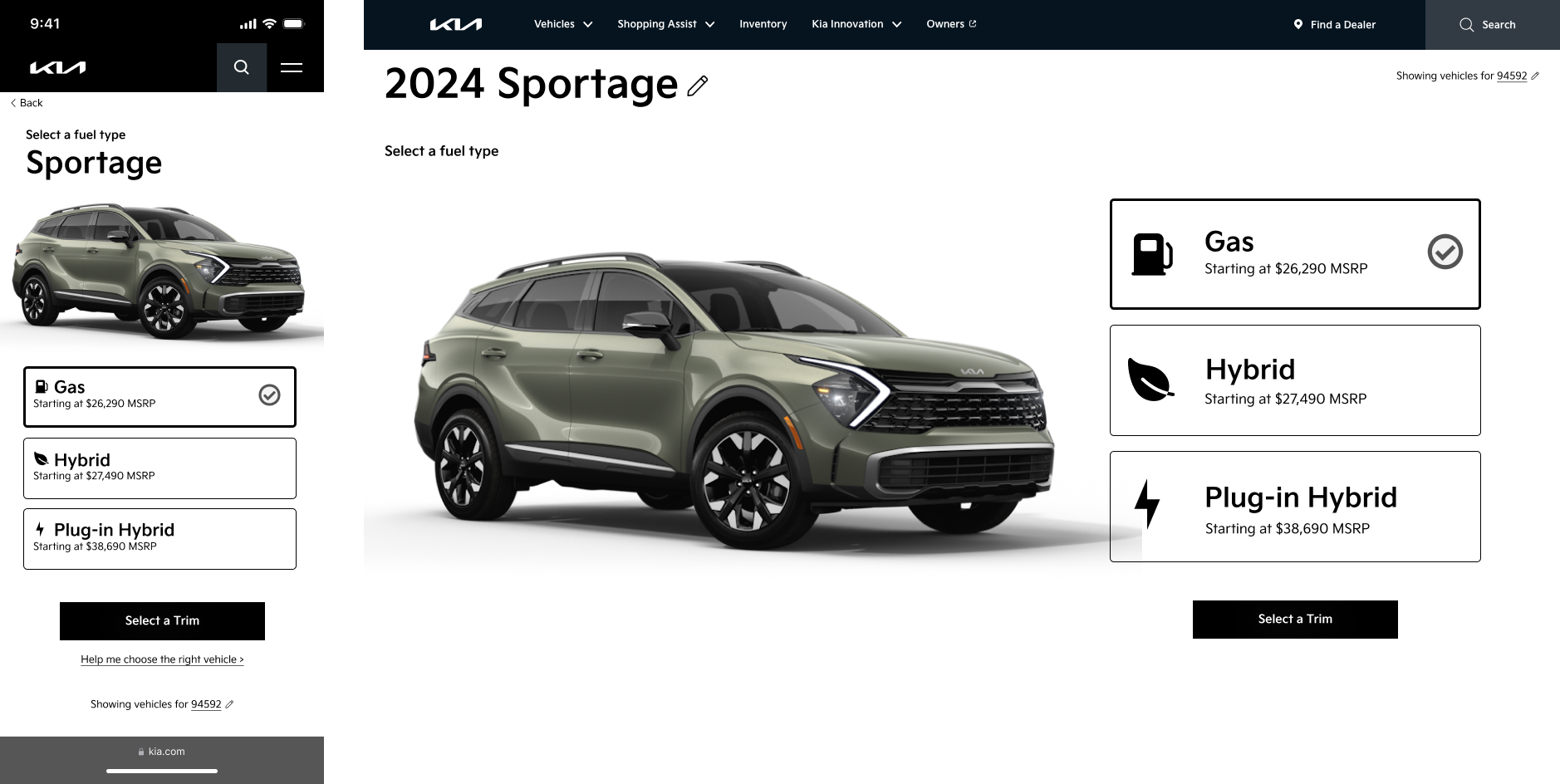Click the Kia logo in mobile header
Screen dimensions: 1560x784
[x=58, y=67]
